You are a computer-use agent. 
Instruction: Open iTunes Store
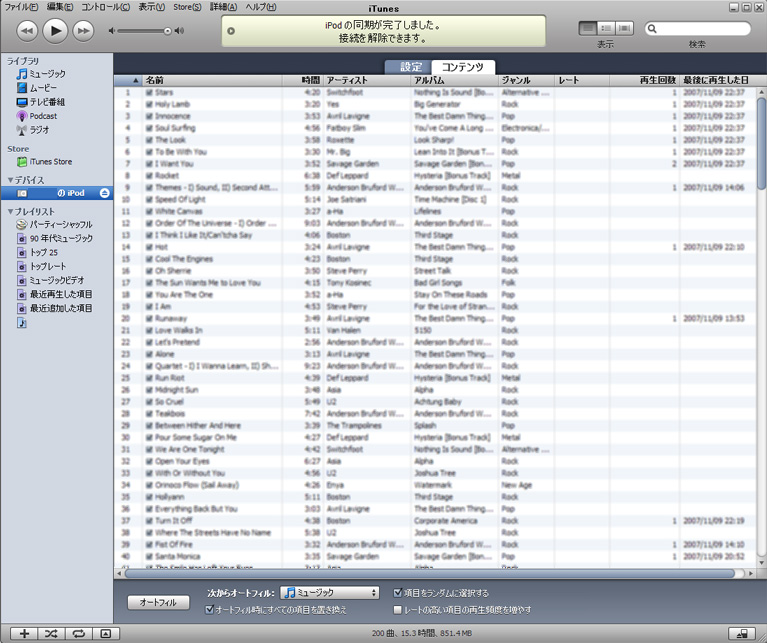pos(45,162)
